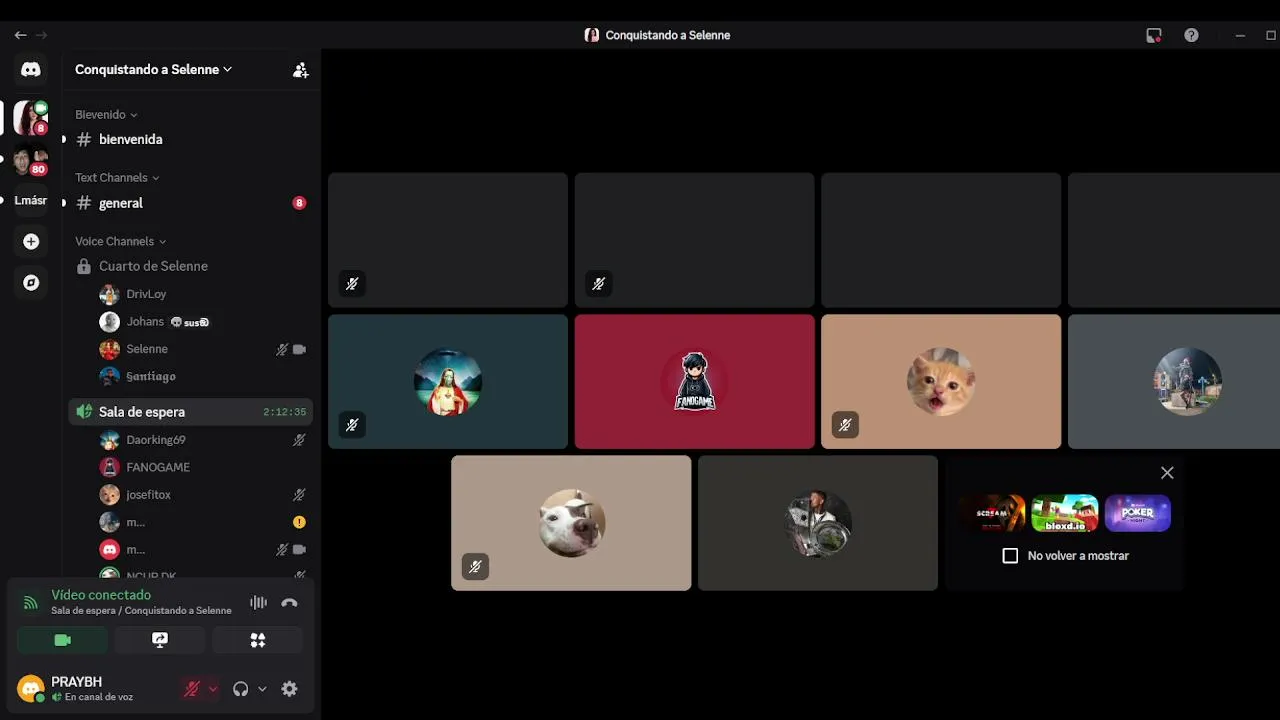Collapse the Bienvenido category
The image size is (1280, 720).
pyautogui.click(x=106, y=115)
